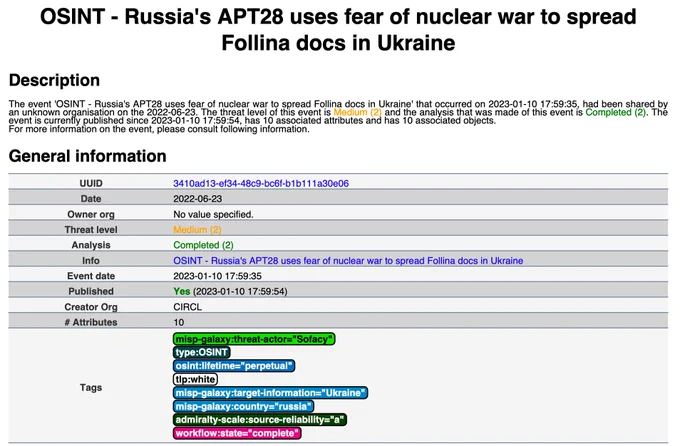
Task: Select the admiralty-scale:source-reliability="a" tag
Action: coord(260,420)
